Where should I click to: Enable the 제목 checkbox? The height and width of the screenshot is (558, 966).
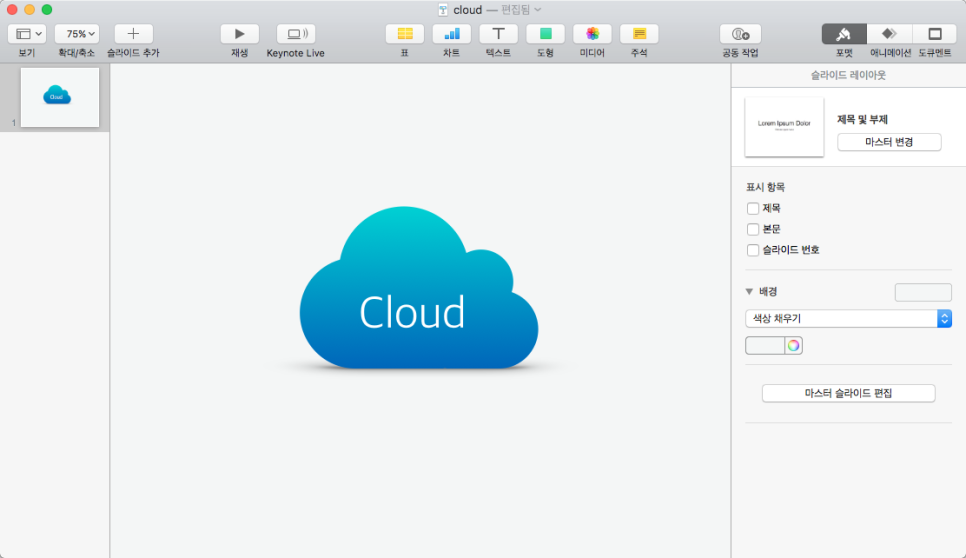point(753,208)
